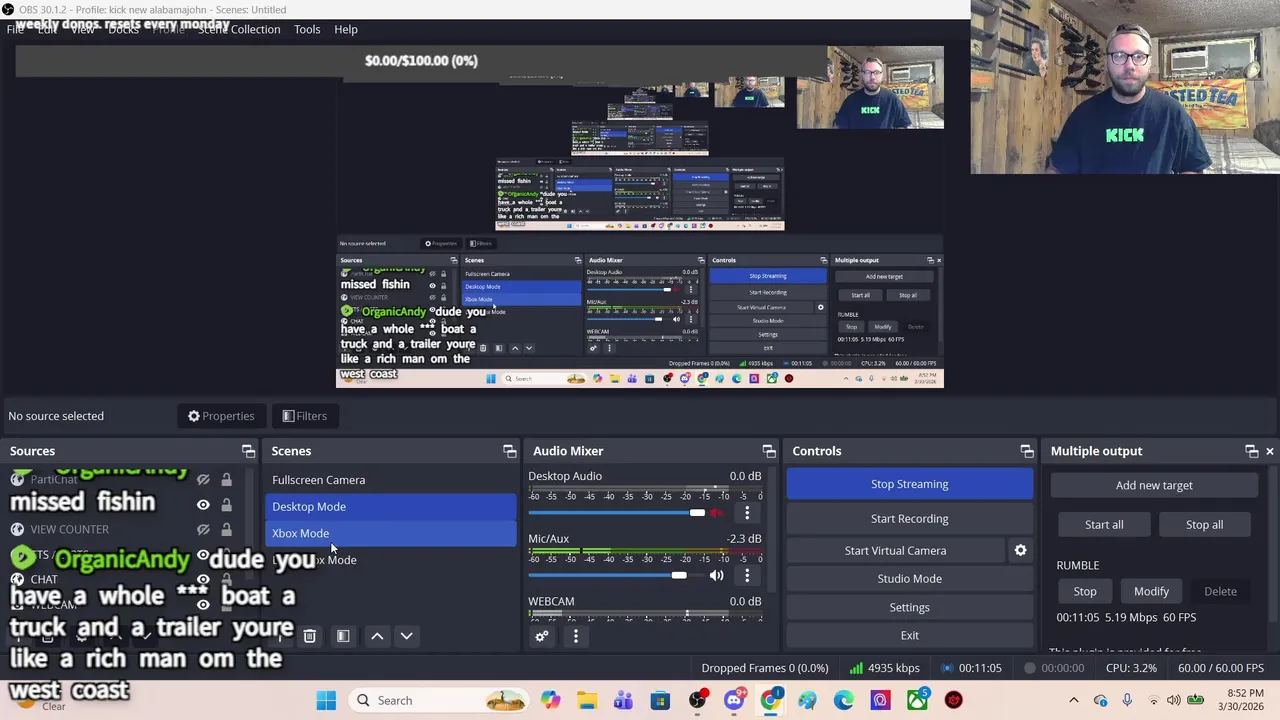Open the Scene Collection menu
The width and height of the screenshot is (1280, 720).
[x=239, y=30]
